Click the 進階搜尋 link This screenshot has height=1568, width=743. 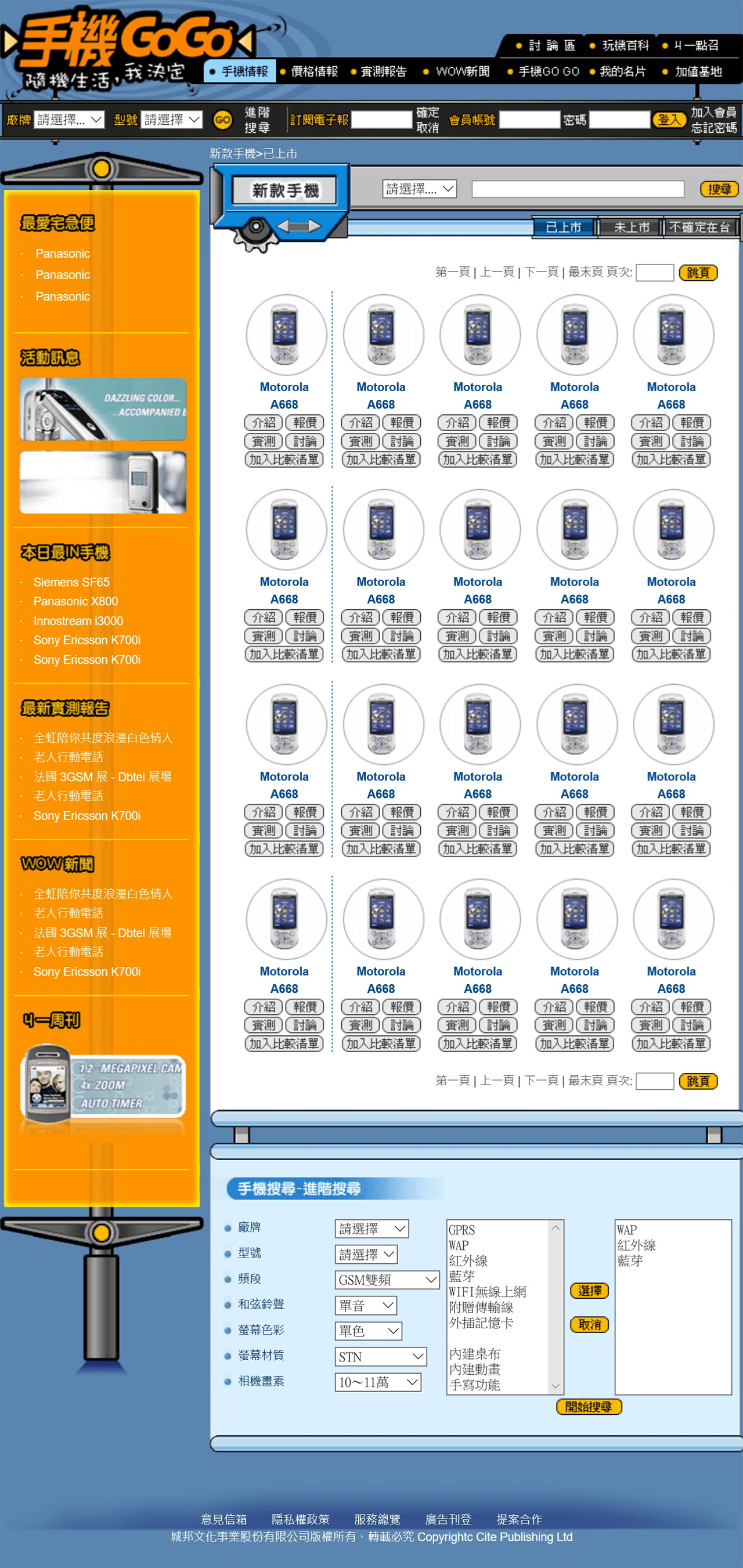(x=257, y=120)
